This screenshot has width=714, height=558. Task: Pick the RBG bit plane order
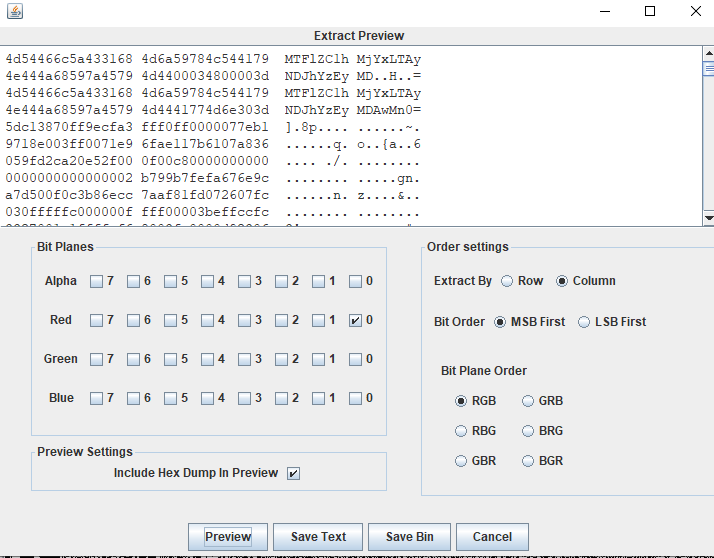coord(461,431)
